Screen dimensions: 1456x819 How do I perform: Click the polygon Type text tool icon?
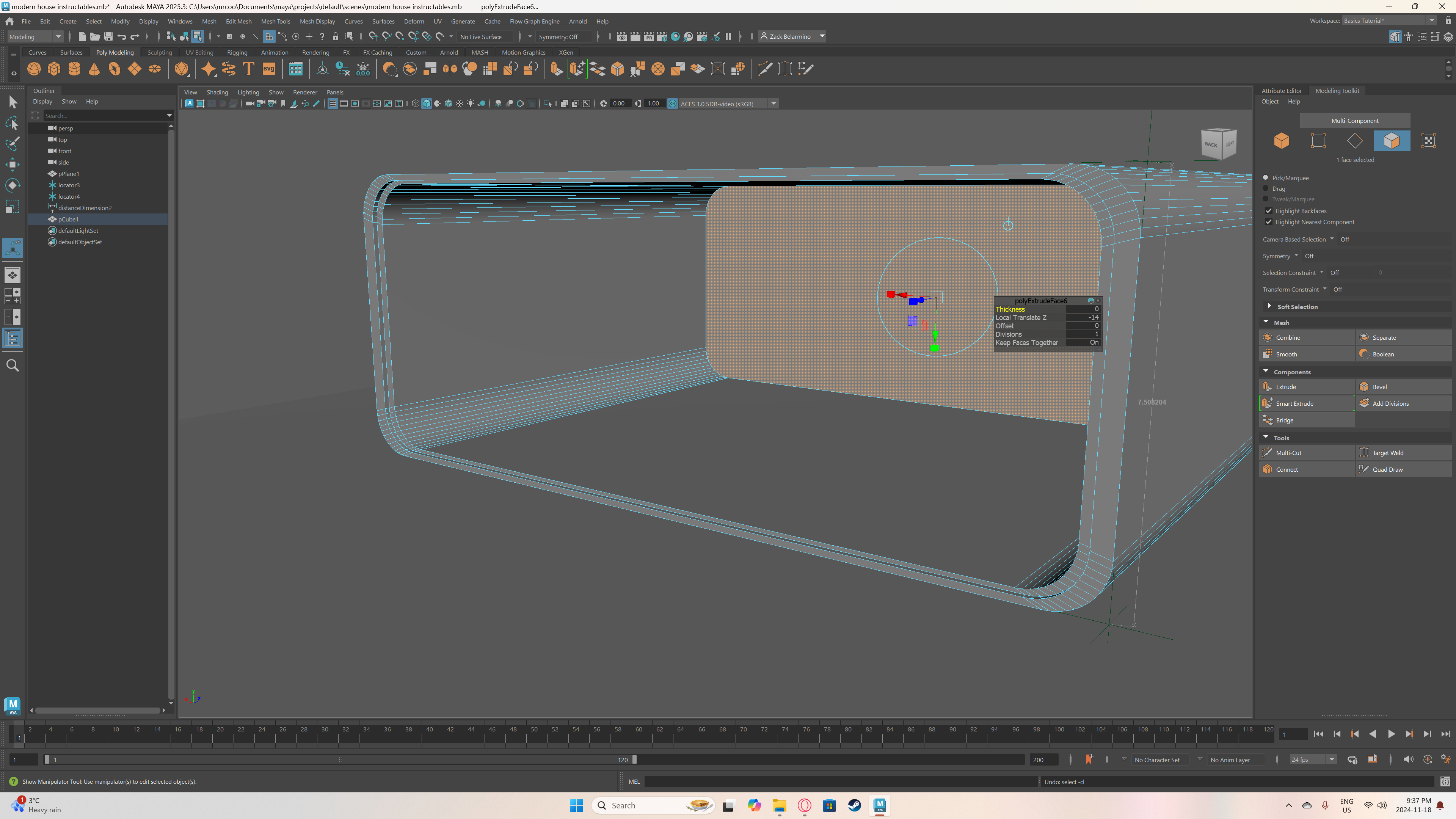[248, 69]
